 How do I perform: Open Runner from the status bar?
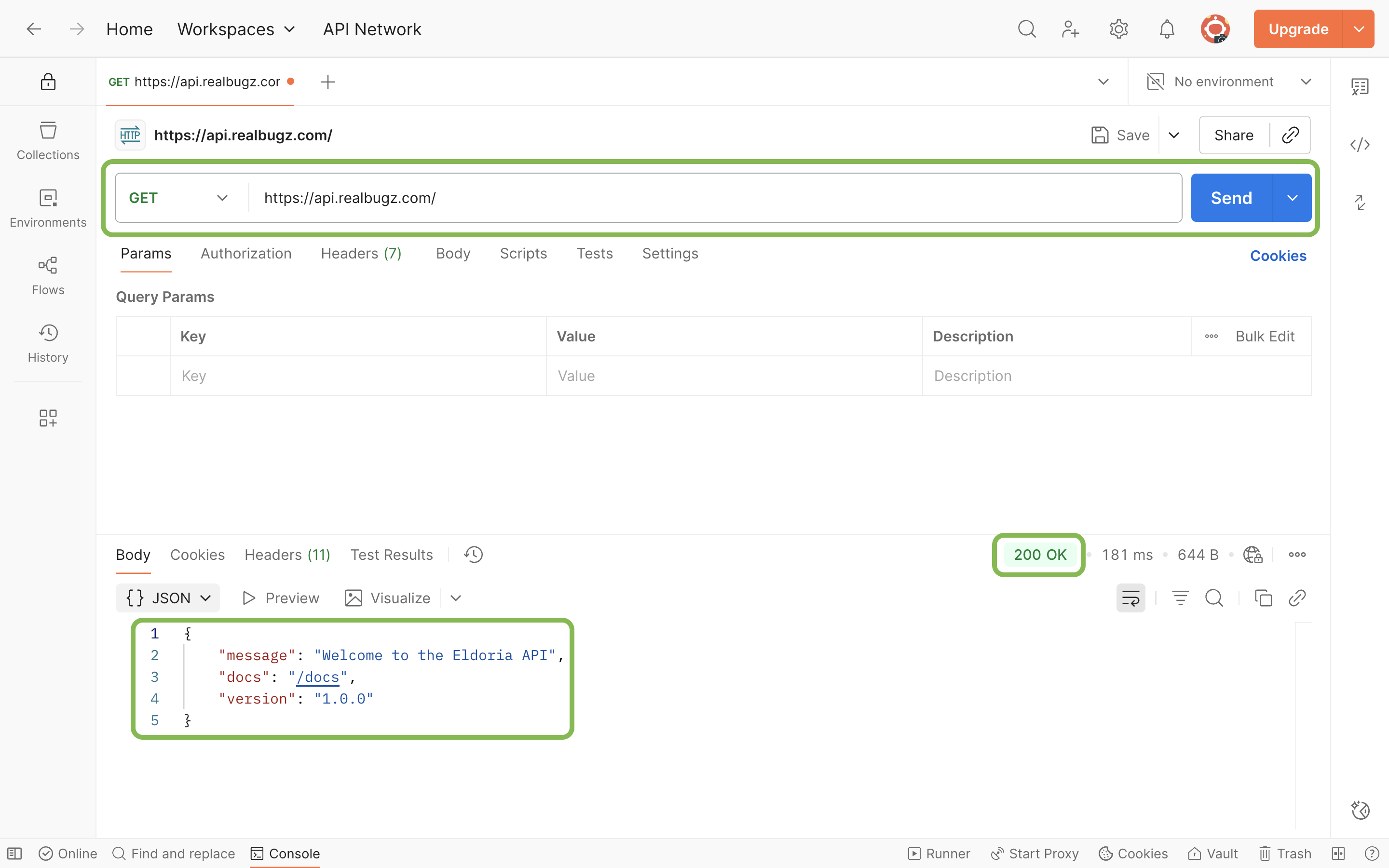[939, 854]
